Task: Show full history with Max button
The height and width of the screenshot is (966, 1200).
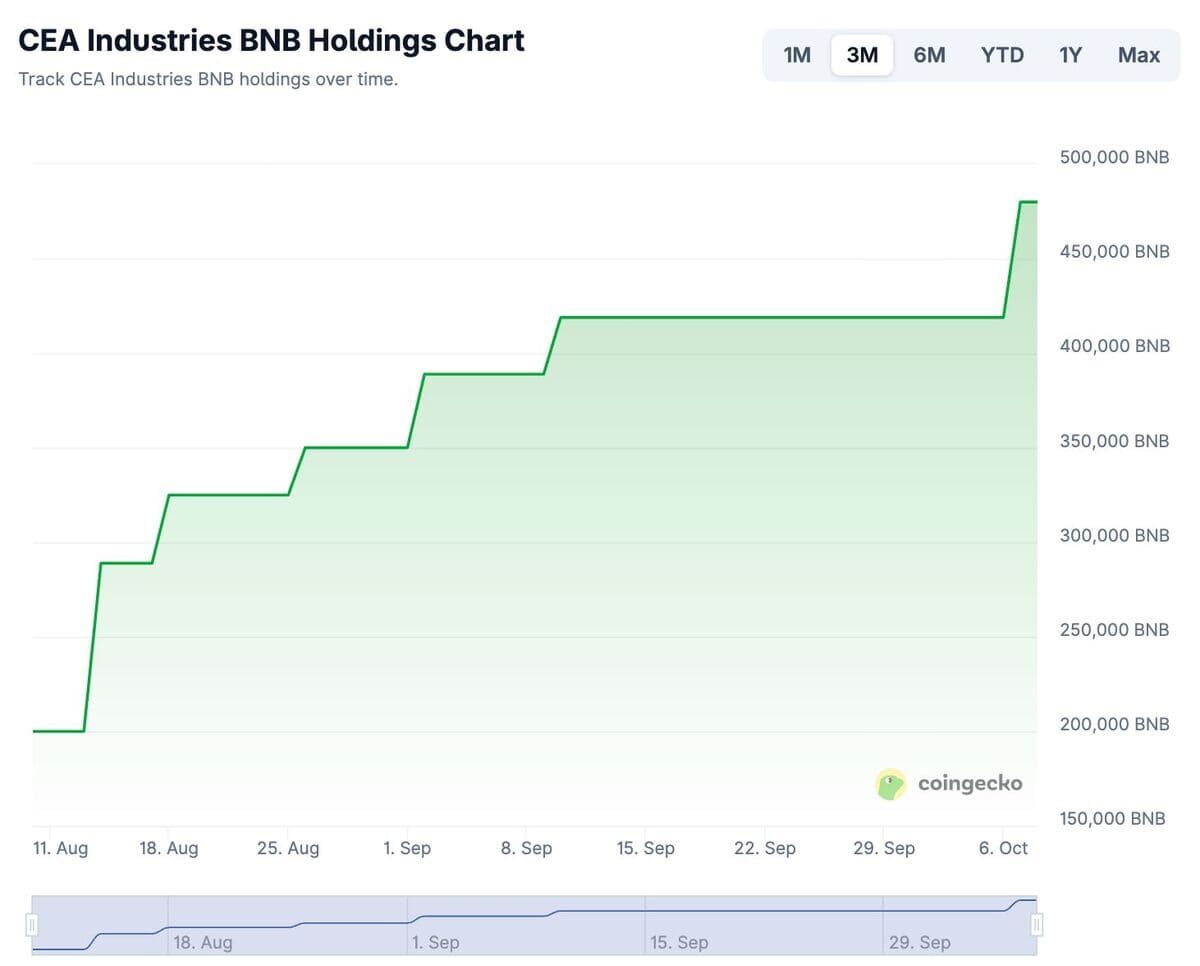Action: [1138, 55]
